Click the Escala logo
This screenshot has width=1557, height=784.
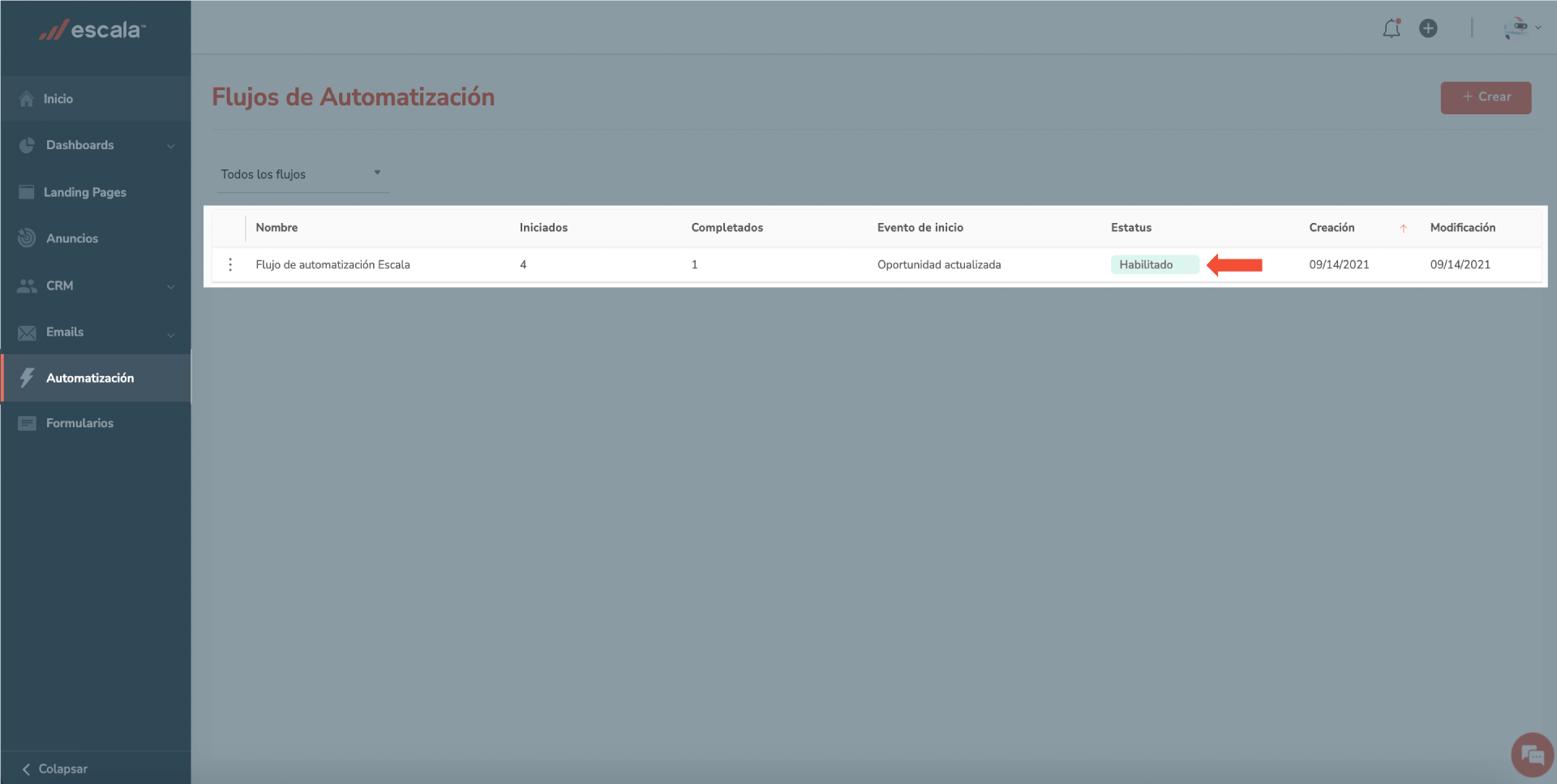click(x=92, y=30)
